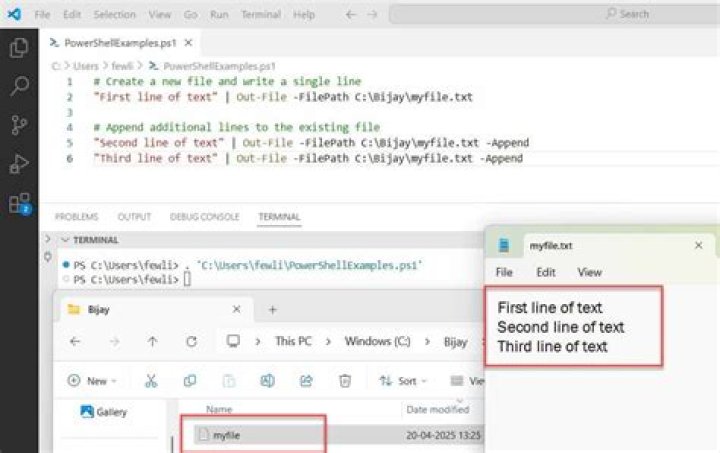Select Gallery in the navigation pane
Screen dimensions: 720x453
(104, 412)
